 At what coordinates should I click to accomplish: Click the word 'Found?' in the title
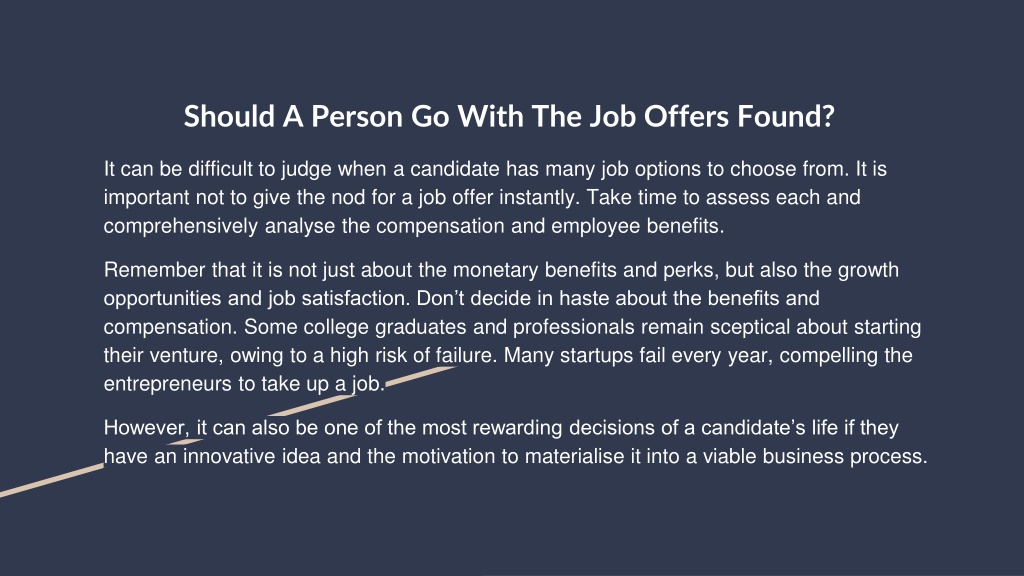786,117
